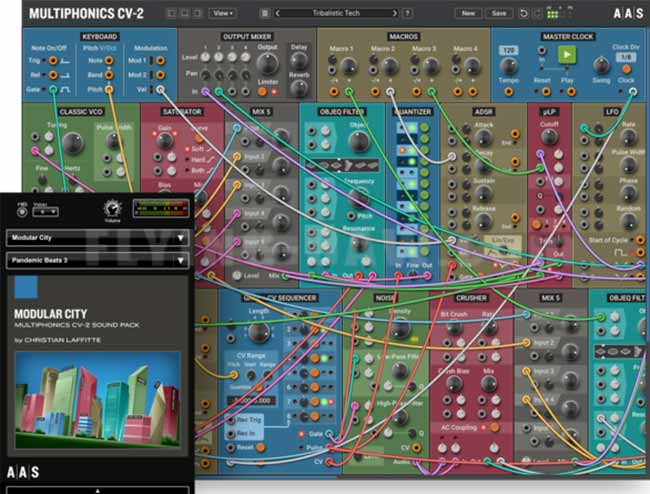Click the Swing knob in Master Clock

(601, 65)
